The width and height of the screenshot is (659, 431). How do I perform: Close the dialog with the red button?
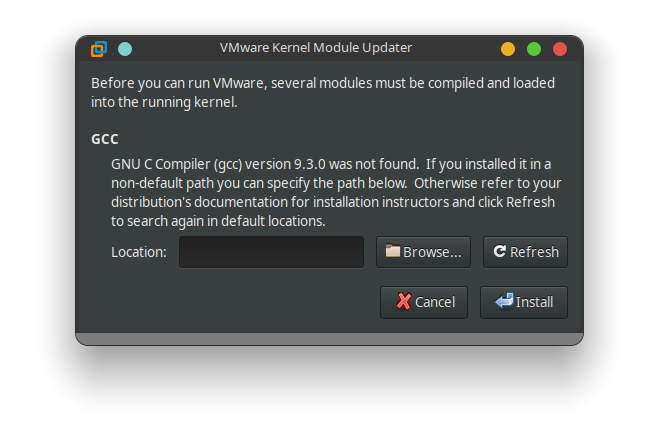coord(560,48)
